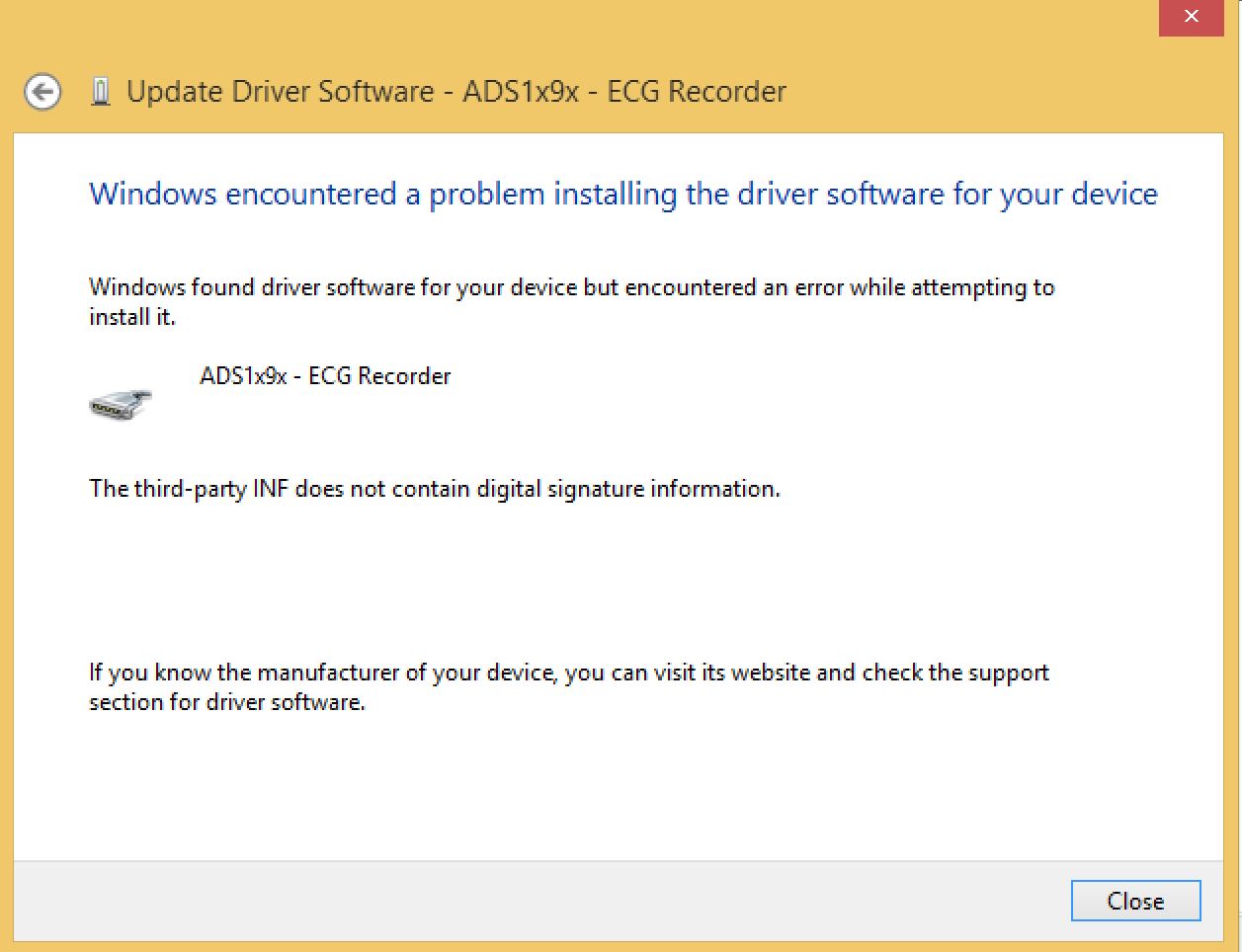The width and height of the screenshot is (1242, 952).
Task: Click the back arrow button
Action: click(x=42, y=92)
